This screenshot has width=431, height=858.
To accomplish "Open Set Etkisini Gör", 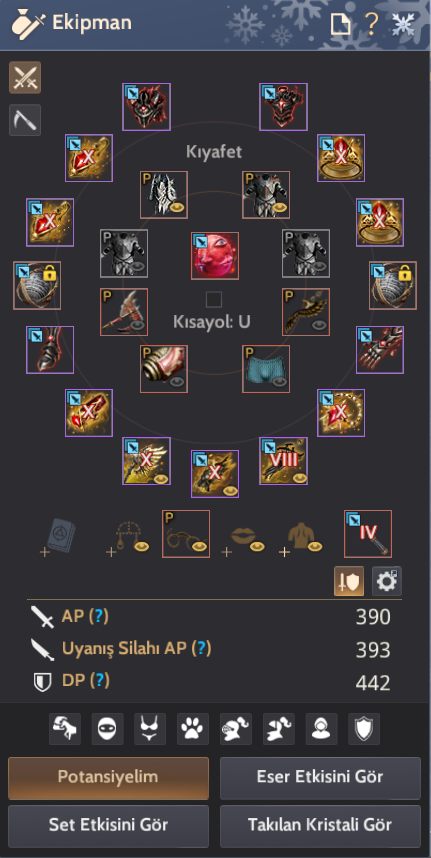I will (108, 826).
